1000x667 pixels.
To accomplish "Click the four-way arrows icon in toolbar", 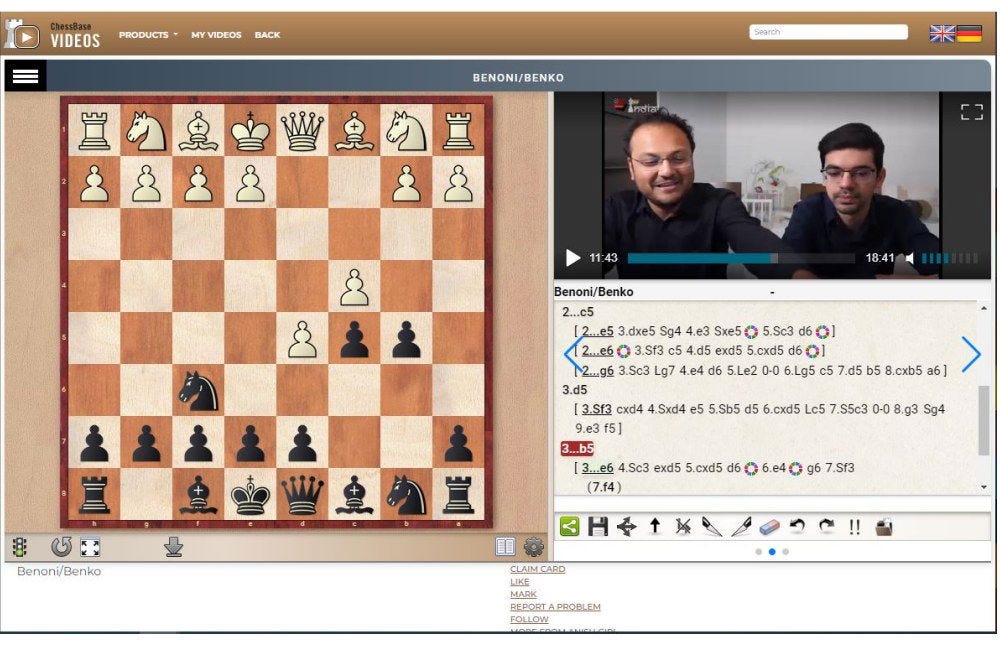I will tap(626, 527).
